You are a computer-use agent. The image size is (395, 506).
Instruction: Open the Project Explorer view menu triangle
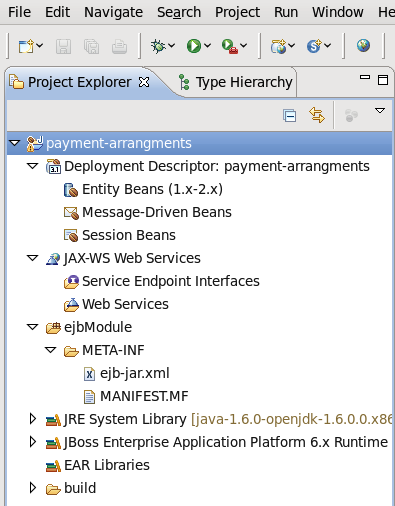point(380,110)
